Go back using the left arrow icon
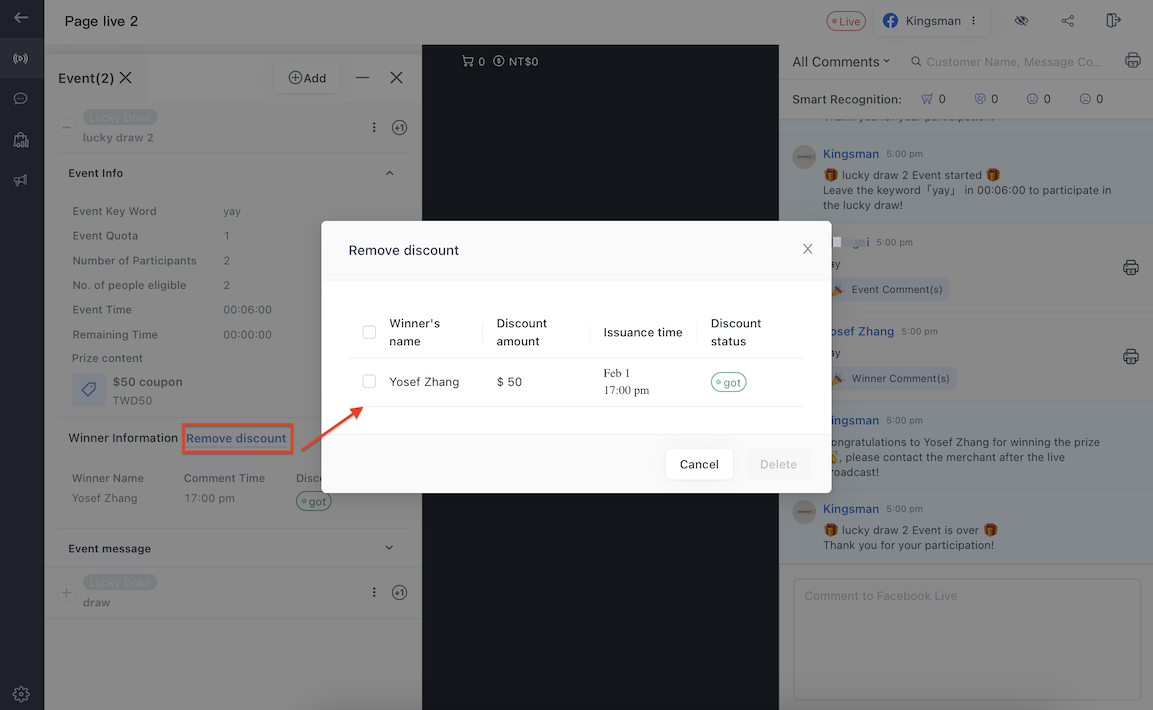 (21, 18)
